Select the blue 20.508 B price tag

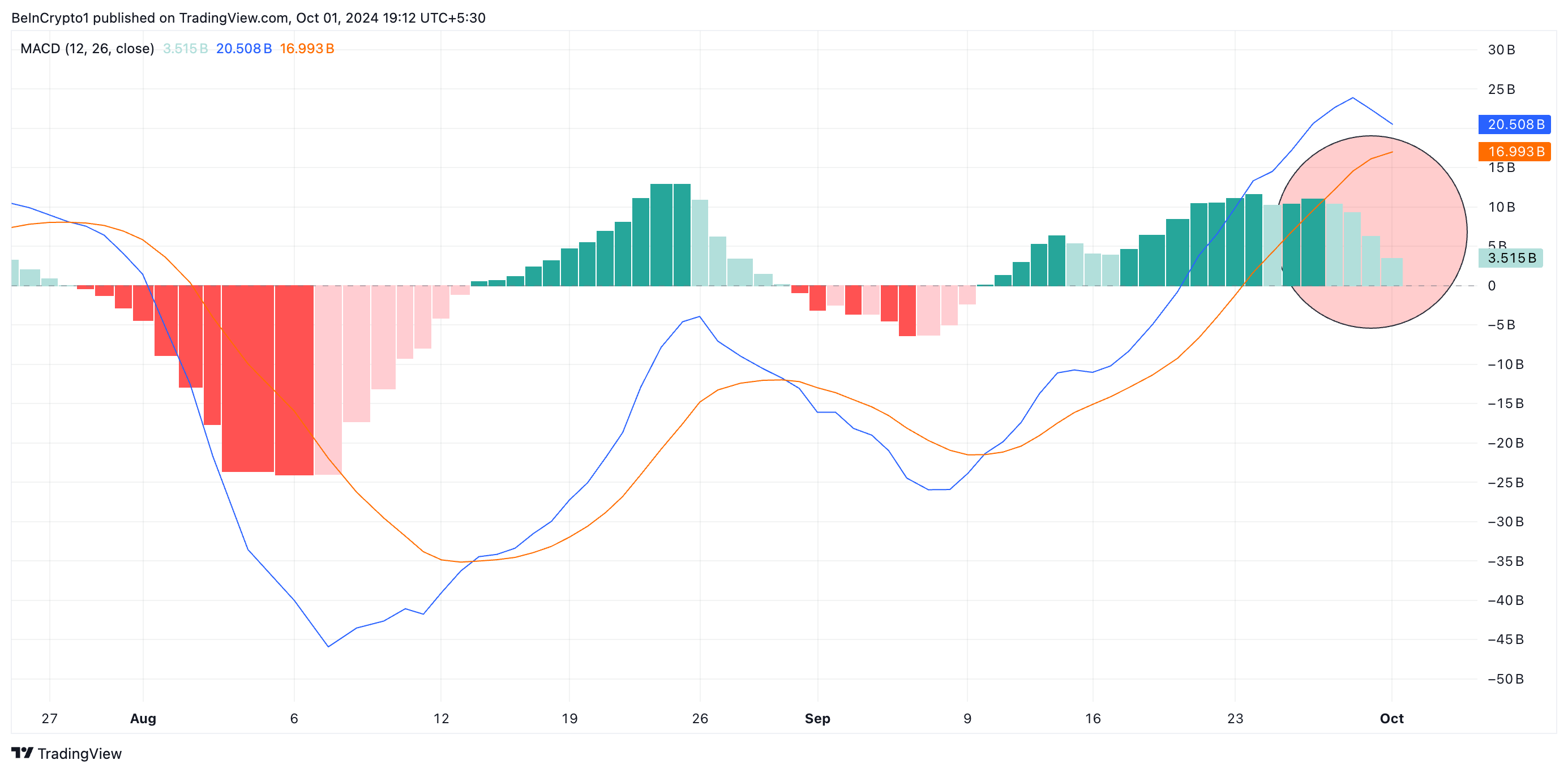1515,124
